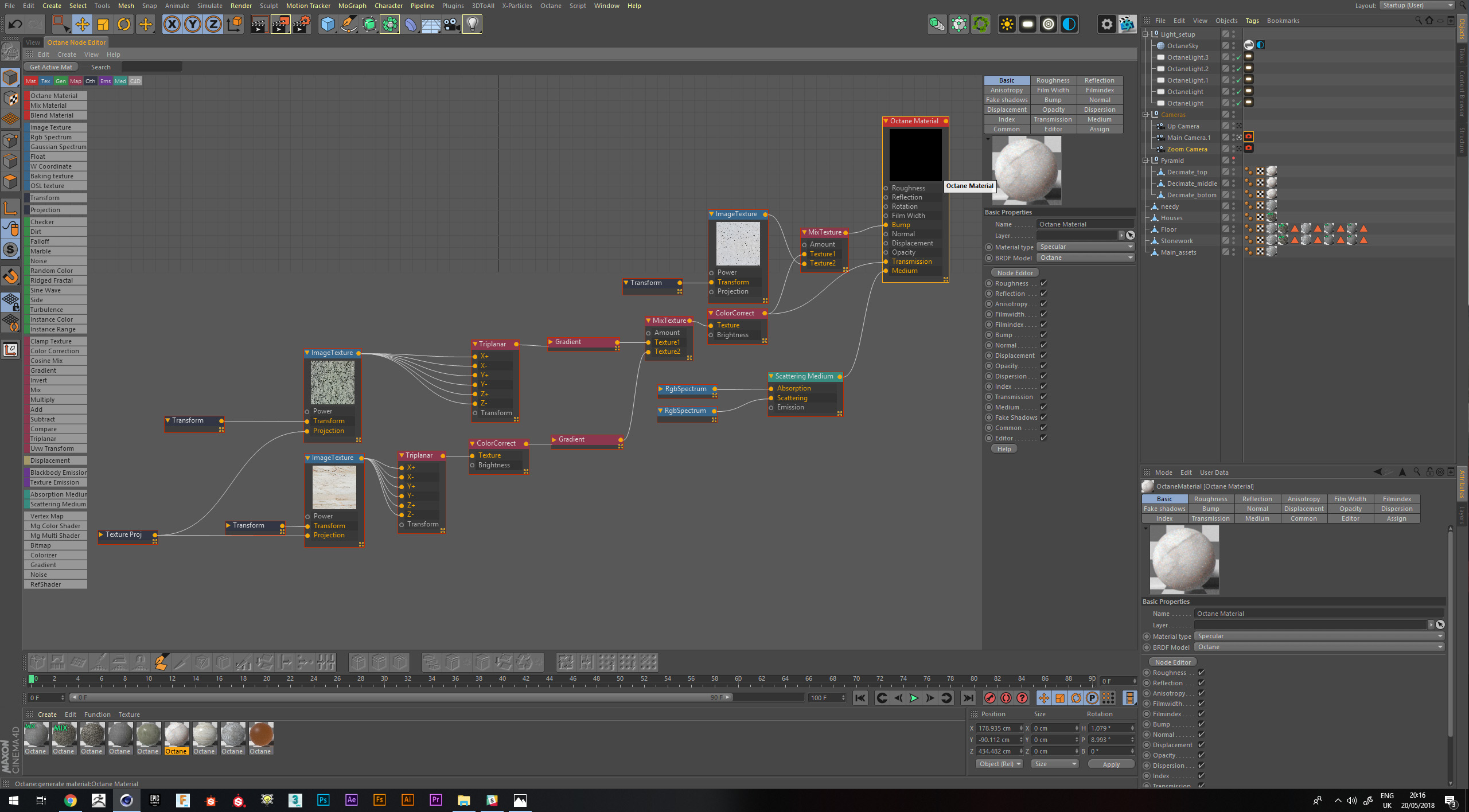
Task: Open After Effects from the taskbar
Action: 351,801
